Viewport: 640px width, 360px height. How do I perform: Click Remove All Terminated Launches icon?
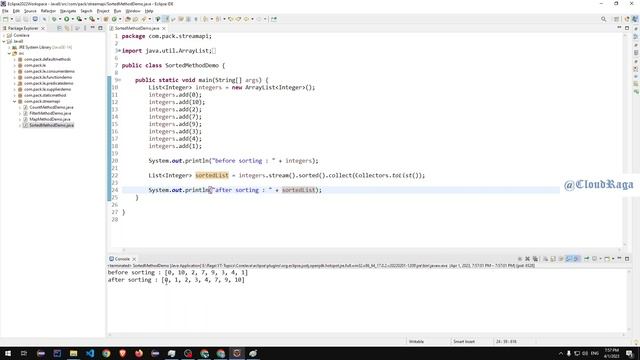535,259
